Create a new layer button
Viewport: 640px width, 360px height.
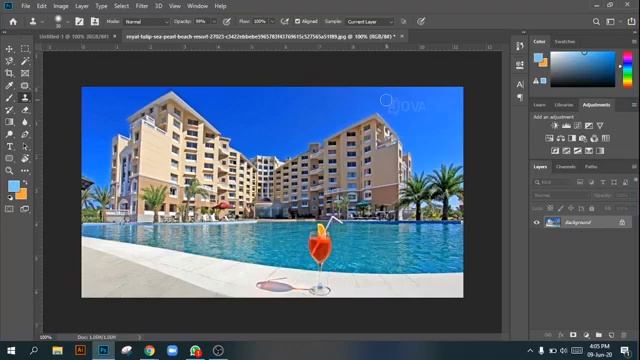pos(611,335)
